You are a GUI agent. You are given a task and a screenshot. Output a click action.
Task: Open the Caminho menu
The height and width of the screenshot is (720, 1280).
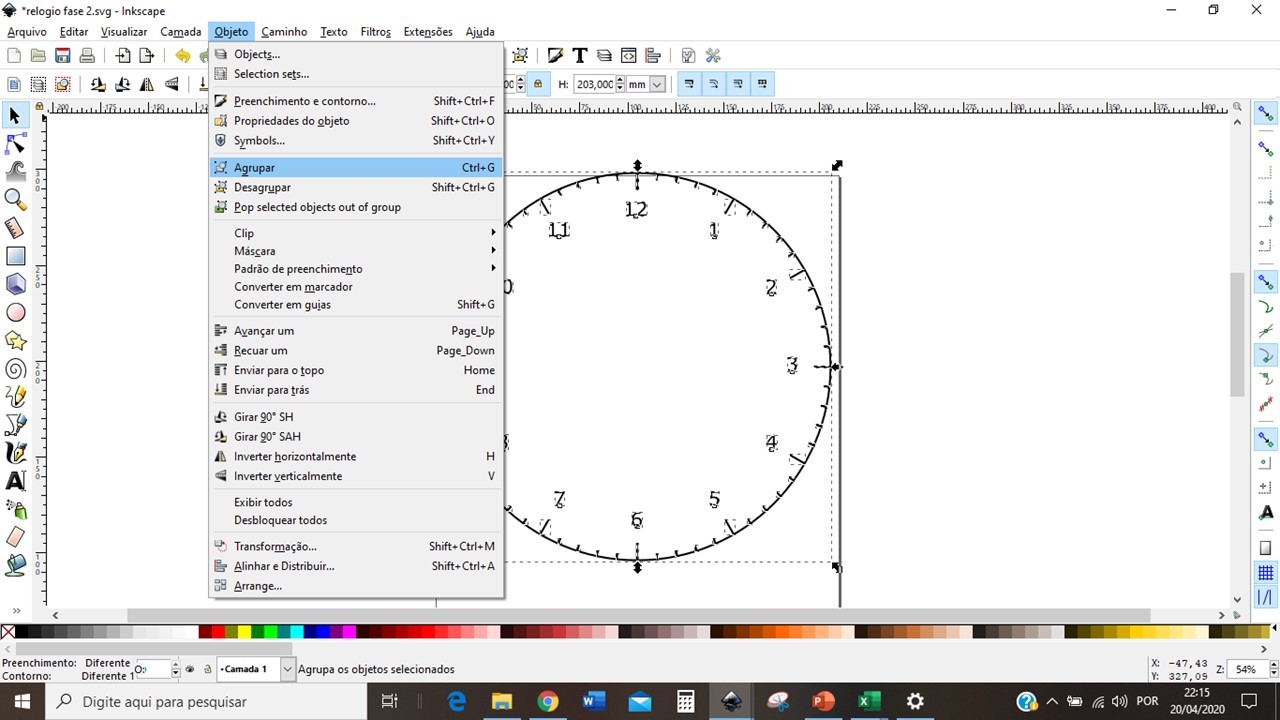[285, 32]
